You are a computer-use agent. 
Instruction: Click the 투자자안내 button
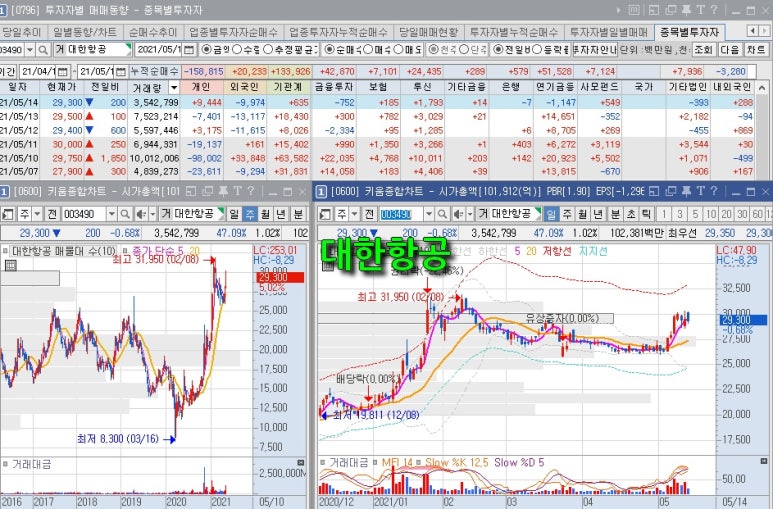click(595, 50)
